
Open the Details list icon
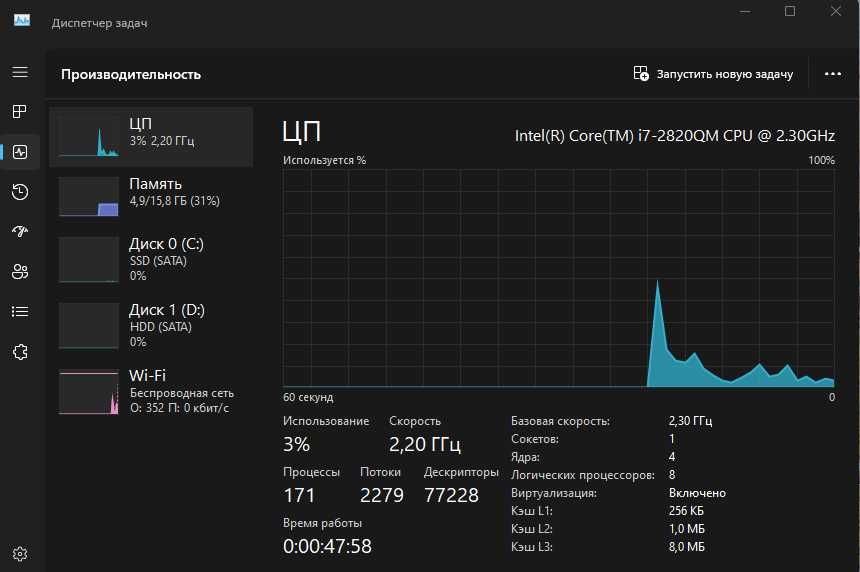20,312
